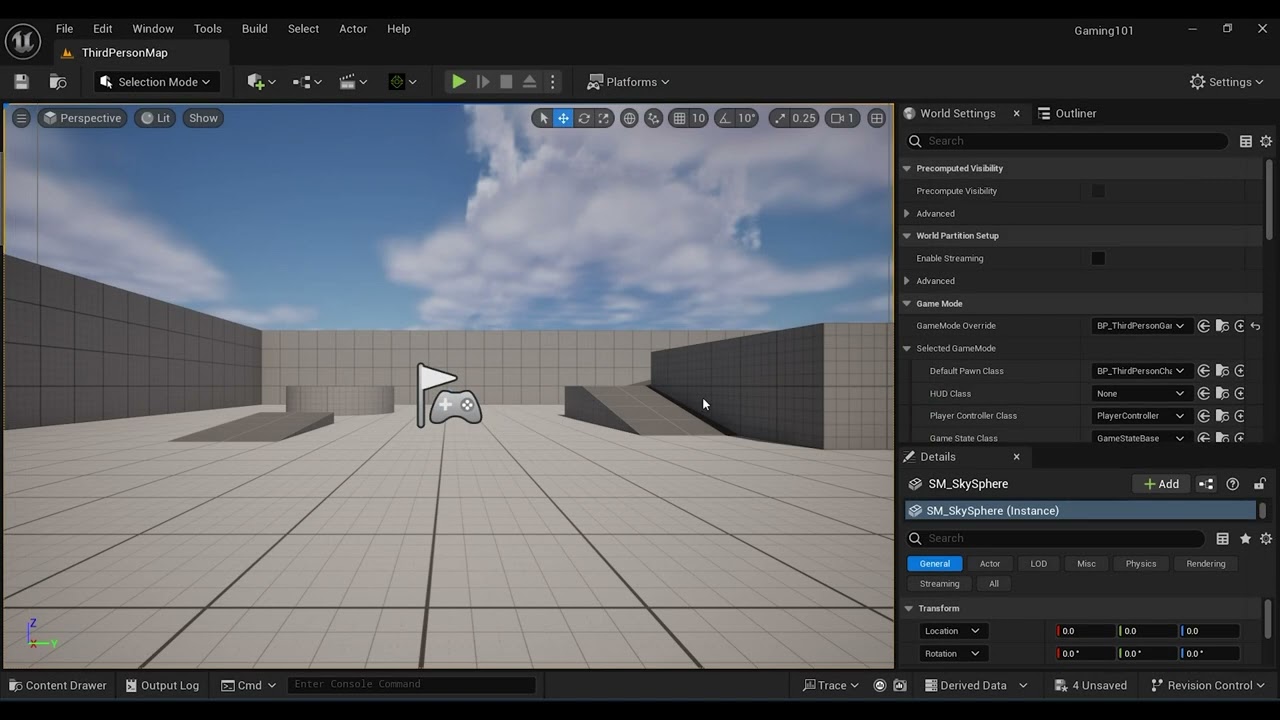
Task: Collapse the Selected GameMode section
Action: pyautogui.click(x=907, y=348)
